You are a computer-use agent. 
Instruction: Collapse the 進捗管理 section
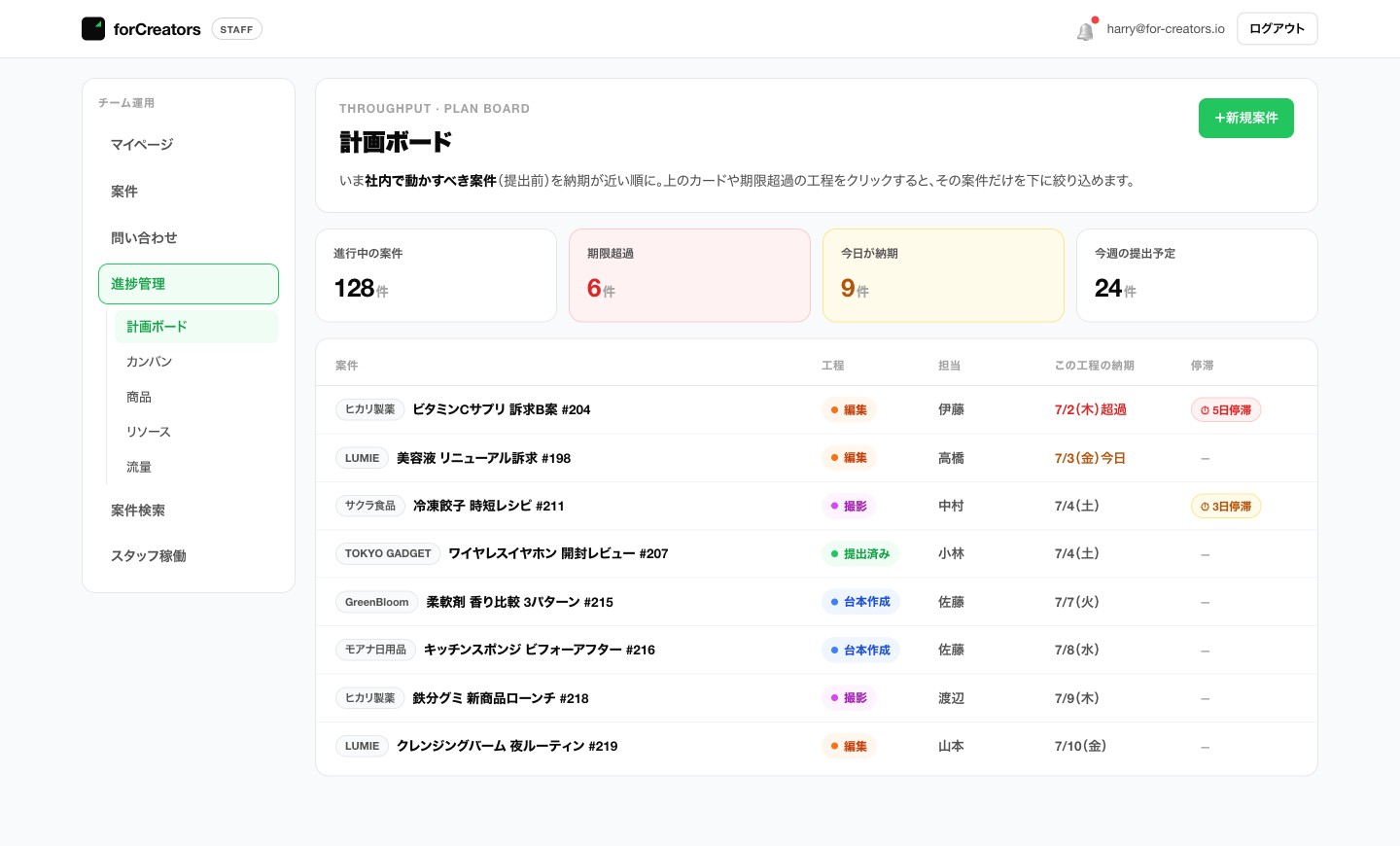(189, 284)
